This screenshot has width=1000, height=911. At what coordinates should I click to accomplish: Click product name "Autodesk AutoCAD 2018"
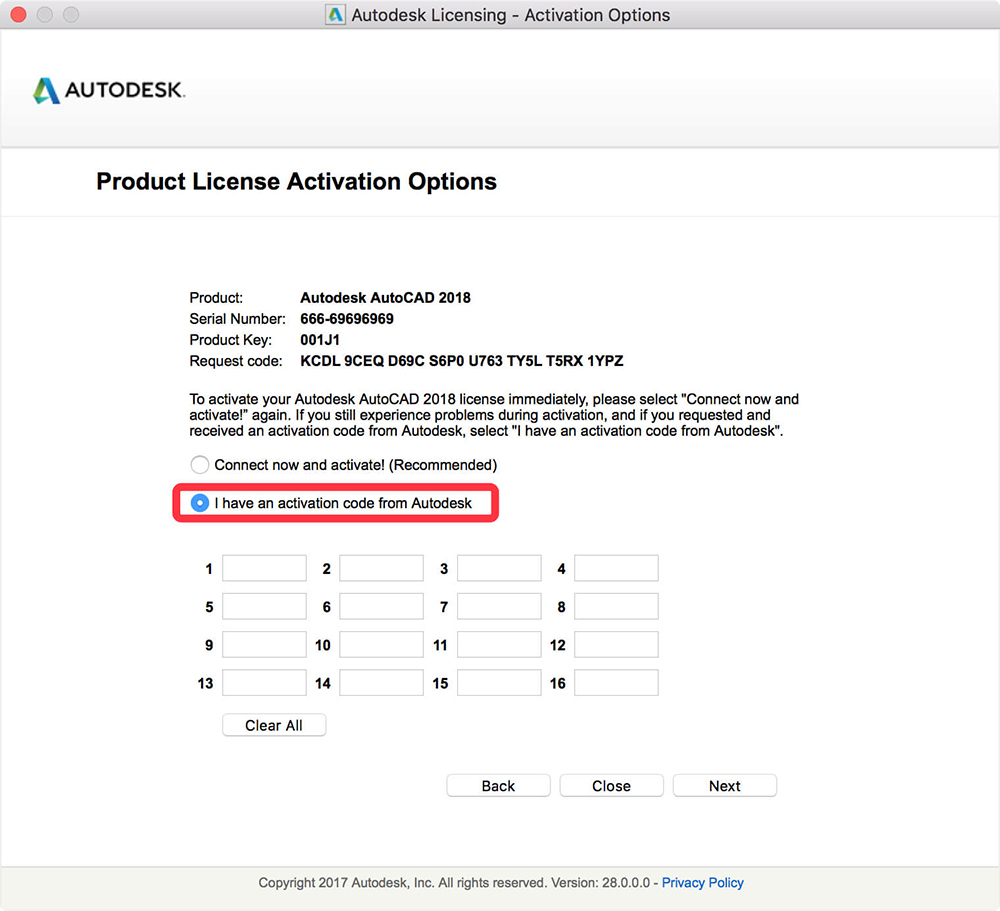click(x=385, y=298)
